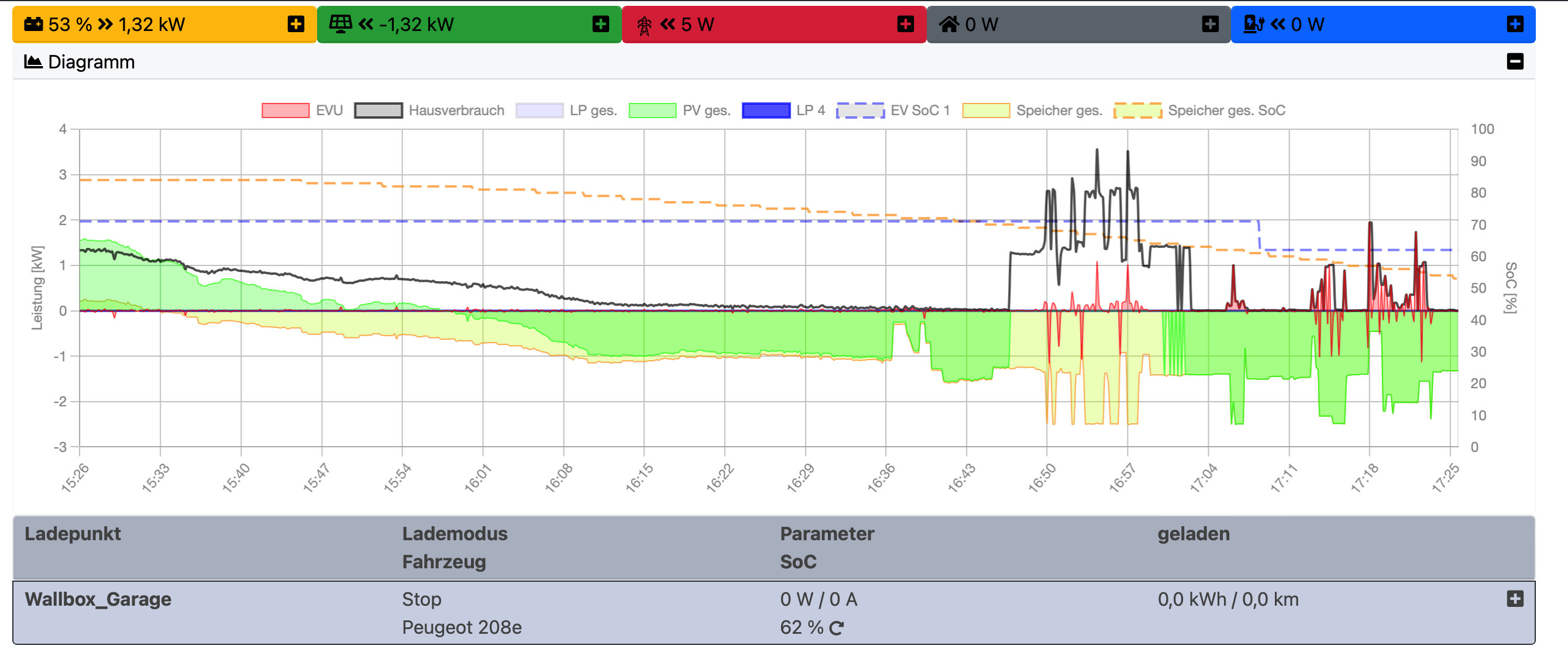Screen dimensions: 1568x656
Task: Expand the red grid EVU panel
Action: tap(905, 25)
